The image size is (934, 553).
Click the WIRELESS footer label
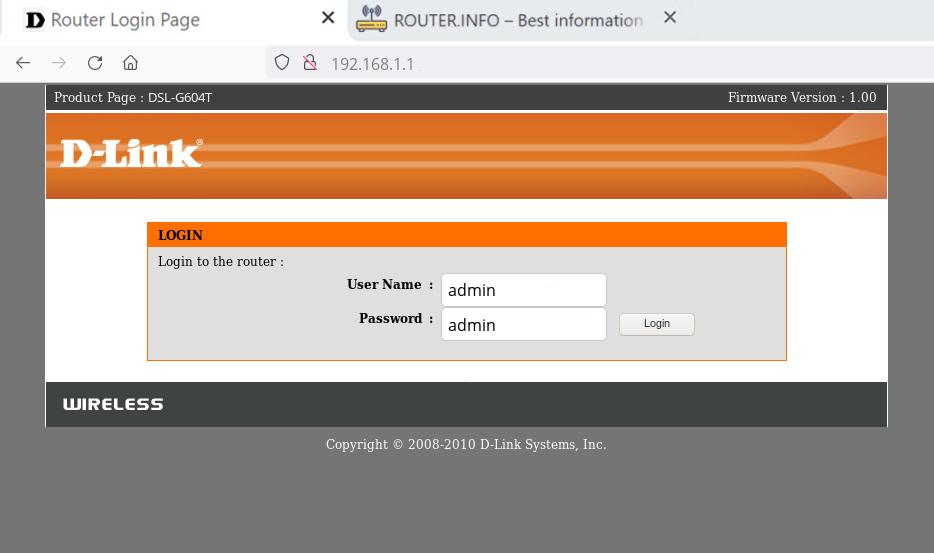[x=113, y=405]
